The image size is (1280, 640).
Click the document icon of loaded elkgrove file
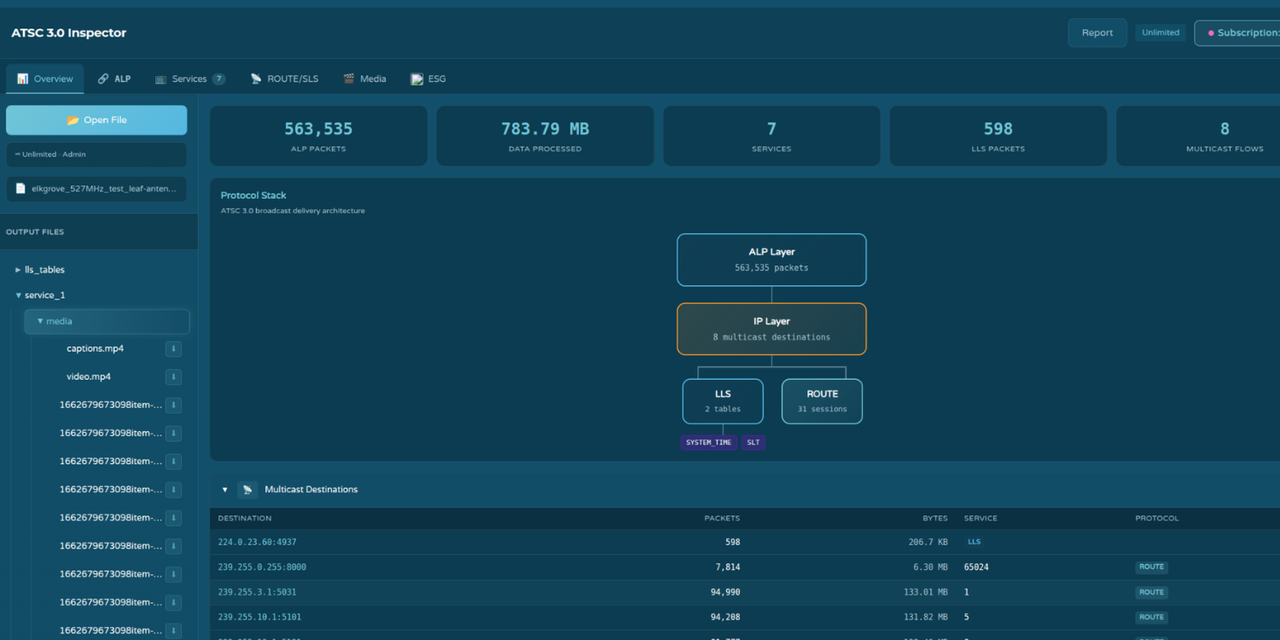click(x=20, y=188)
